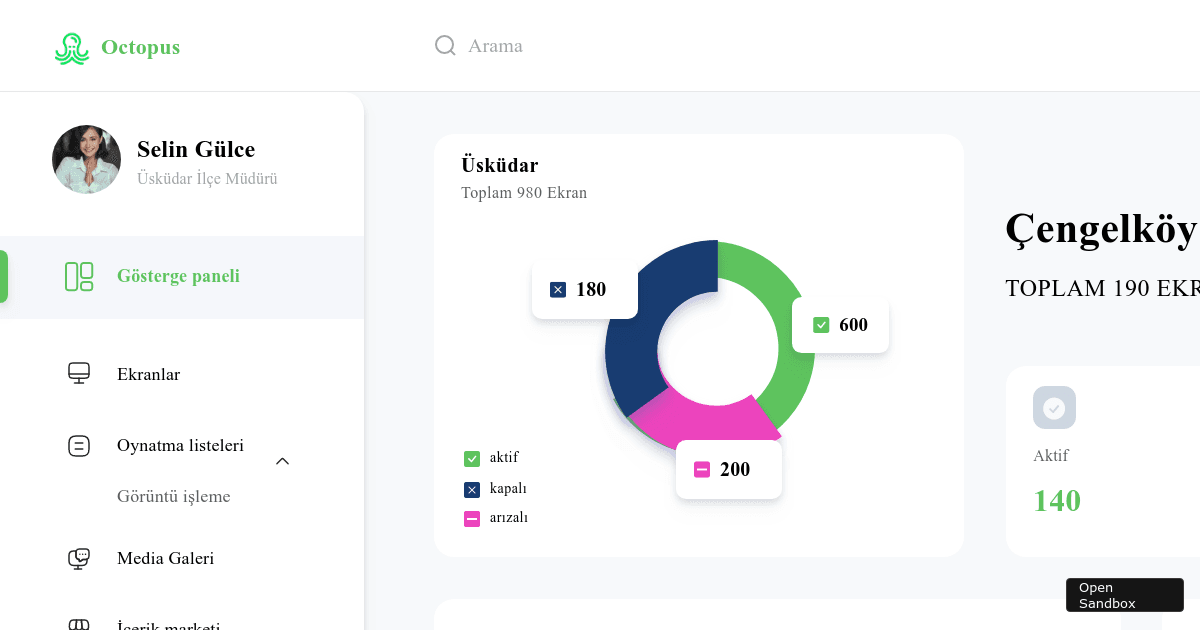
Task: Select the Media Galeri icon
Action: tap(79, 558)
